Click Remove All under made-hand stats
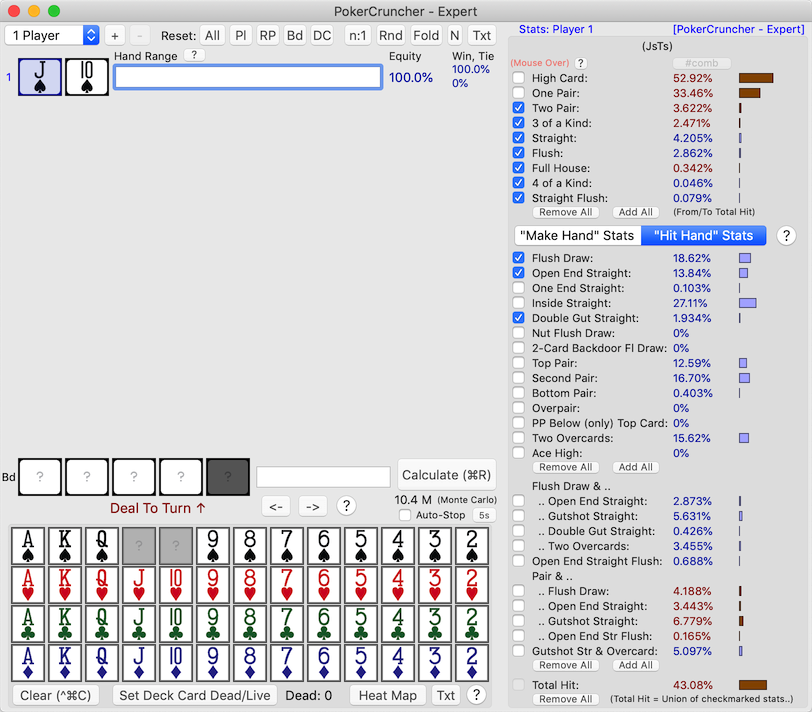The height and width of the screenshot is (712, 812). tap(566, 212)
